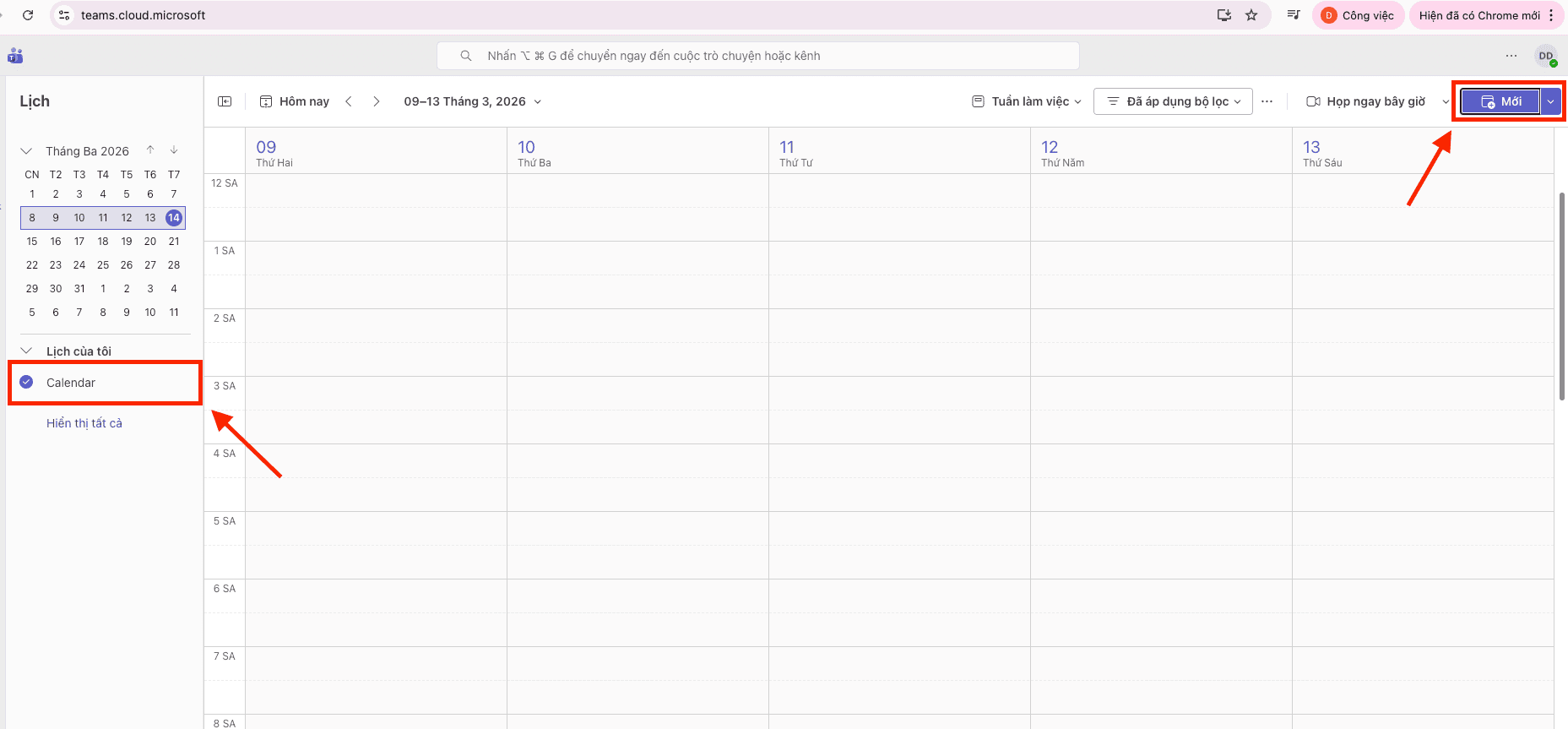Select the highlighted day 14 in the mini calendar
The image size is (1568, 729).
coord(174,217)
